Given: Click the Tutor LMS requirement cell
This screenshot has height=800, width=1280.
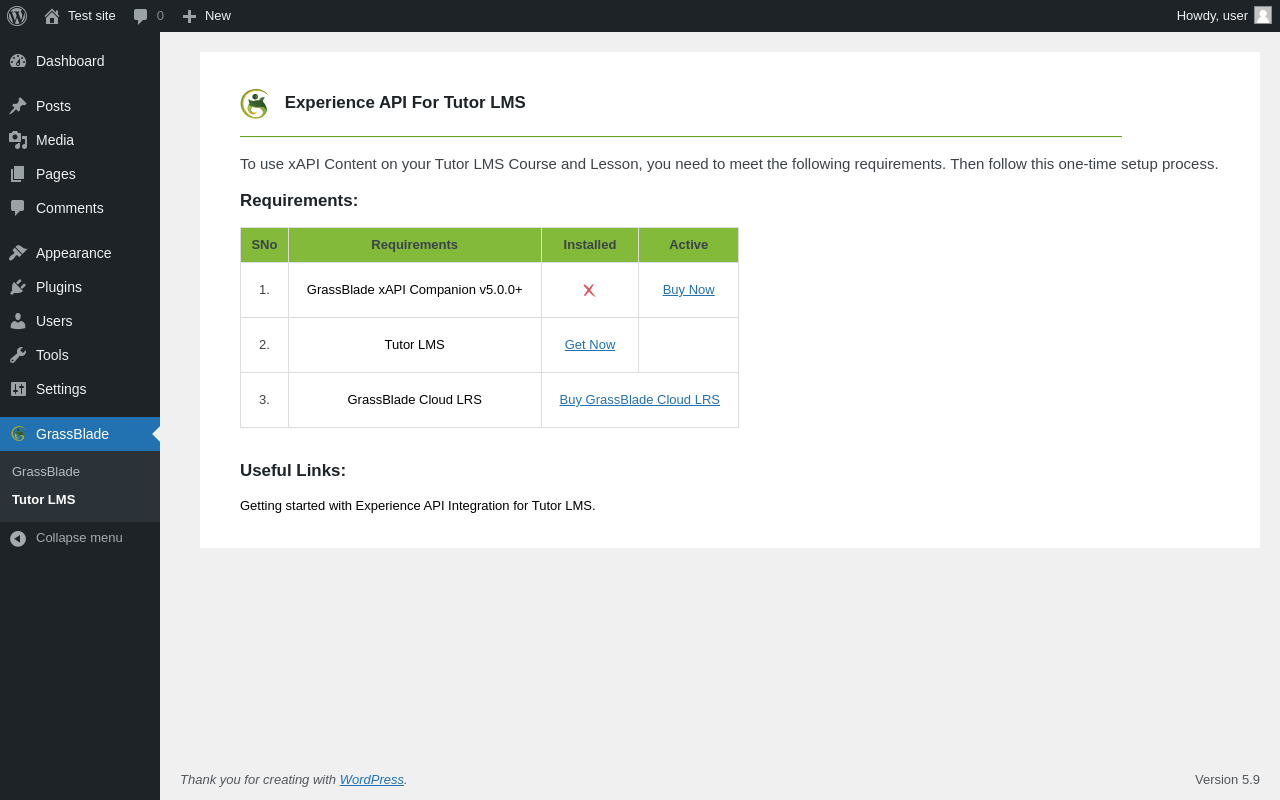Looking at the screenshot, I should (415, 345).
